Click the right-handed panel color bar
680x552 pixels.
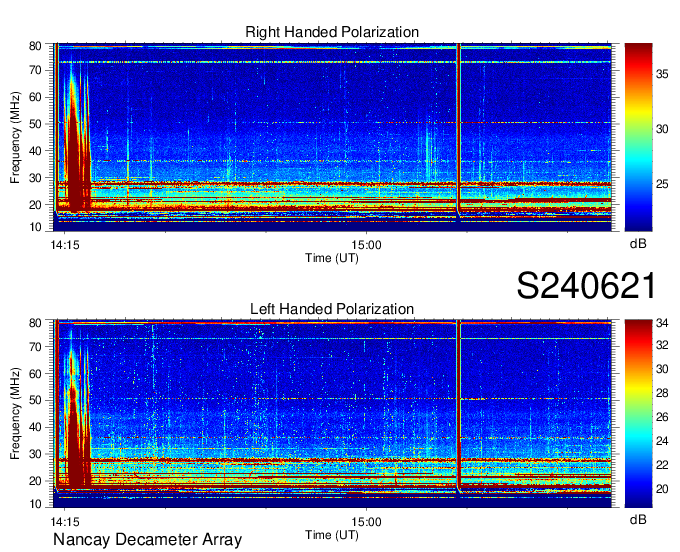point(638,137)
